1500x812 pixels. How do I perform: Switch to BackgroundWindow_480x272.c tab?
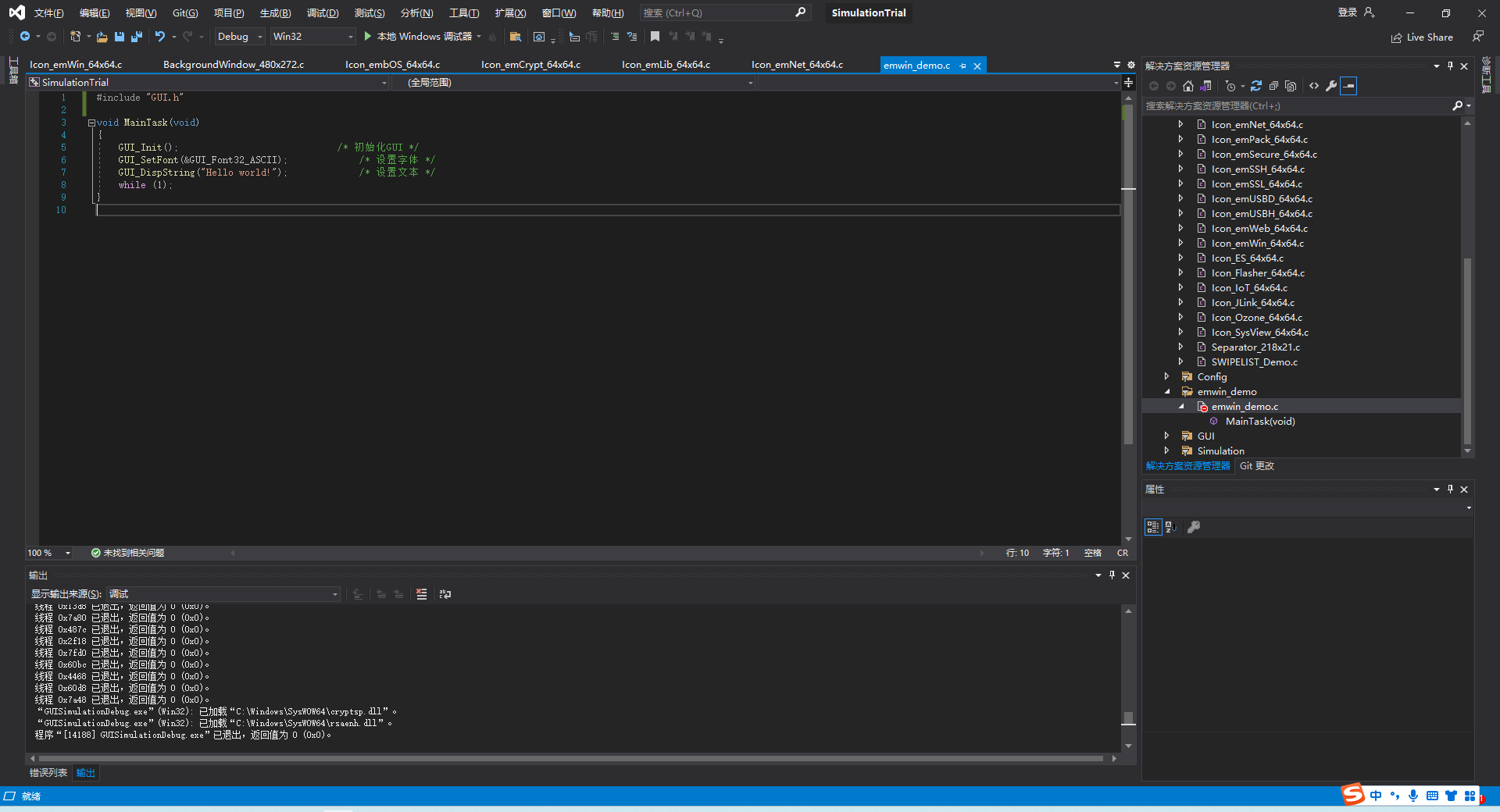pos(234,65)
